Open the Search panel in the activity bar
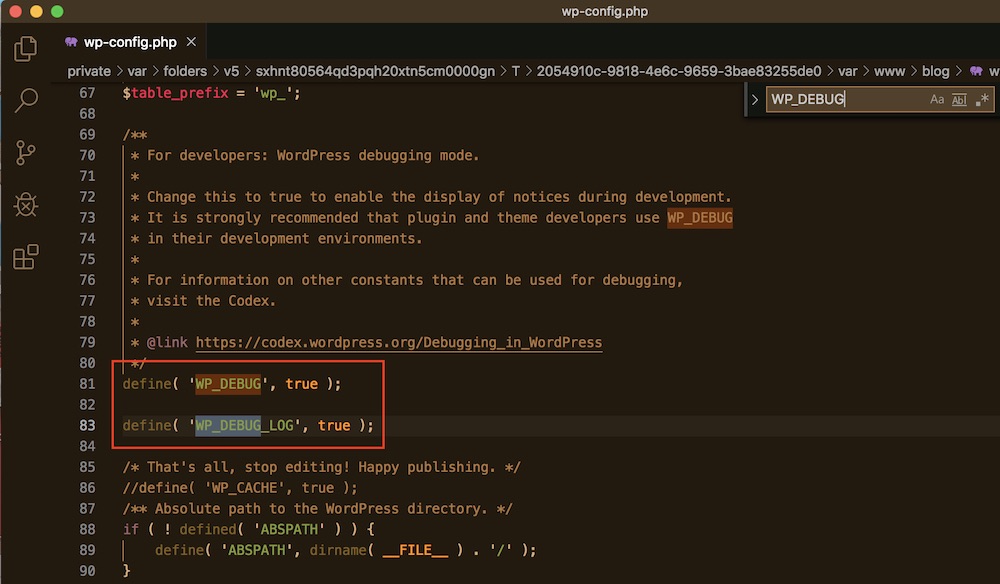This screenshot has width=1000, height=584. coord(25,101)
